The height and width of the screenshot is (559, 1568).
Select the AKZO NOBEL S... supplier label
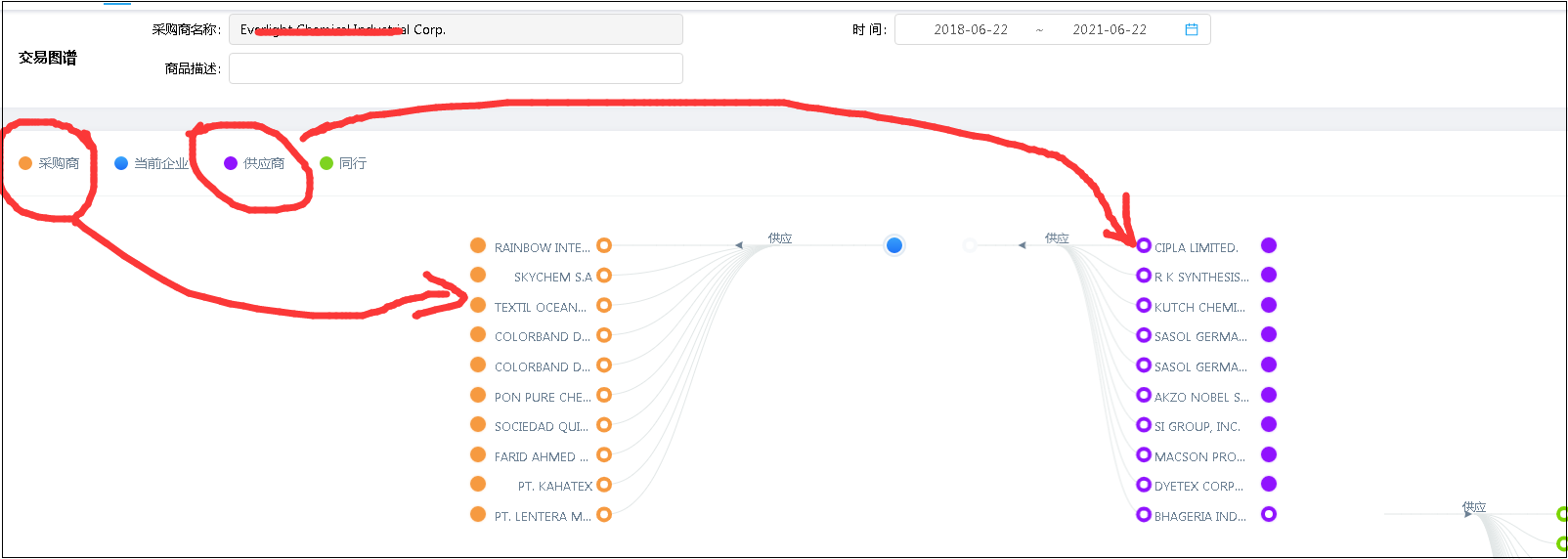coord(1201,397)
